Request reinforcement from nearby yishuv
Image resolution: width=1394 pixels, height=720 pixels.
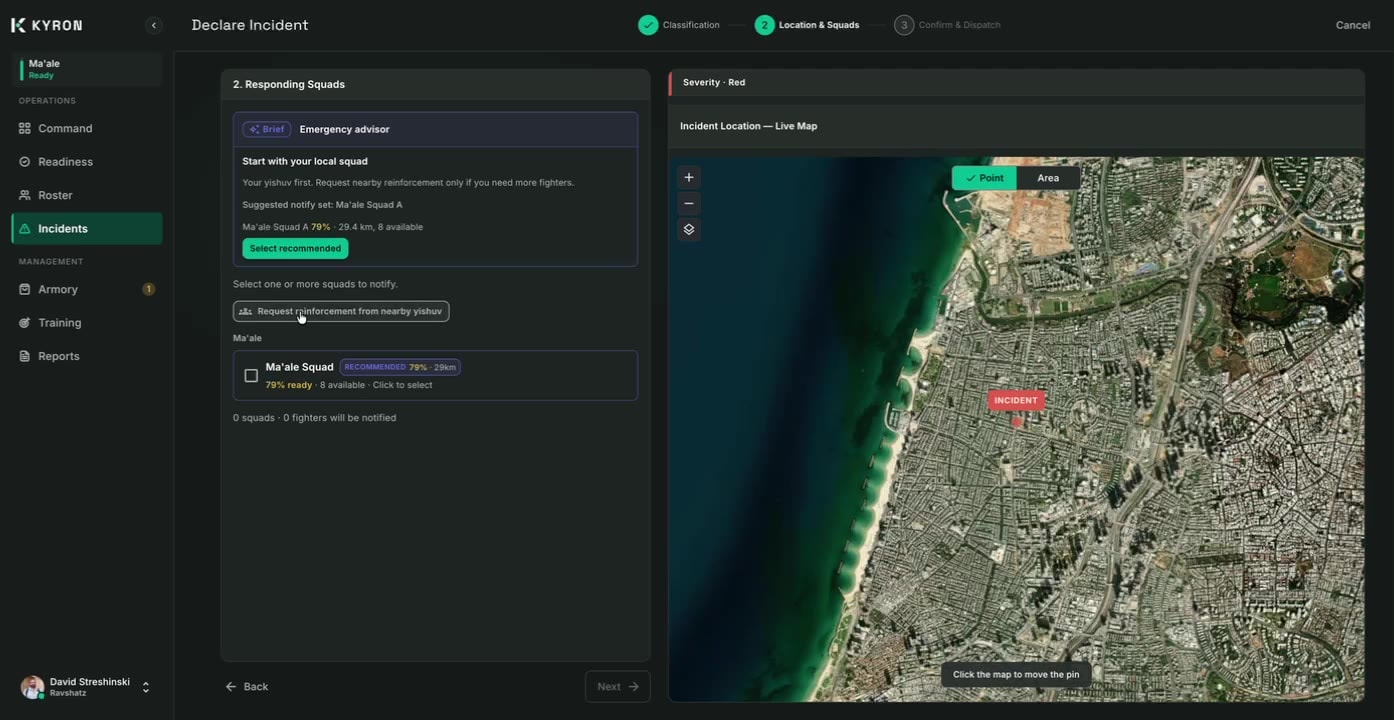(x=341, y=311)
